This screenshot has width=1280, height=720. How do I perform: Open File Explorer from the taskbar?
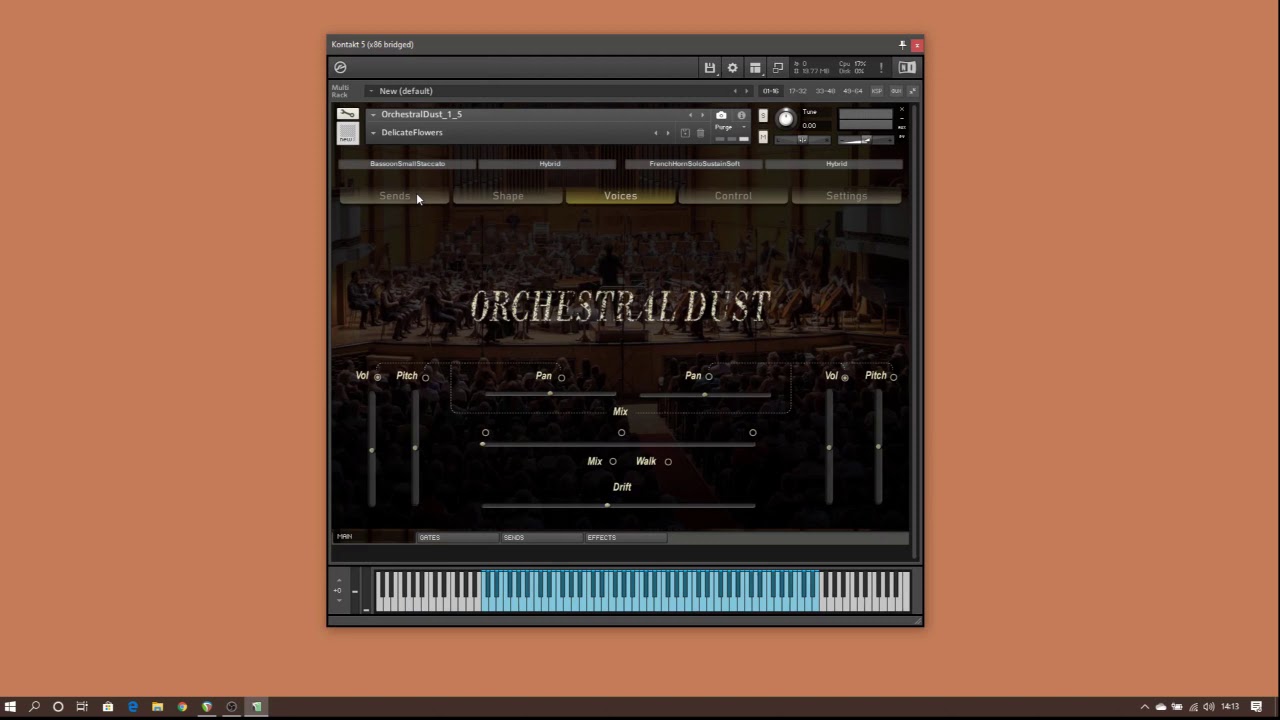click(x=157, y=707)
